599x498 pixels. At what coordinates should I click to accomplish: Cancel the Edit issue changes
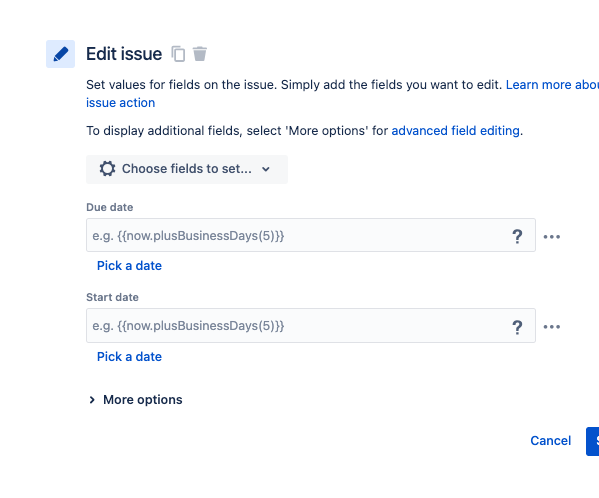[550, 441]
